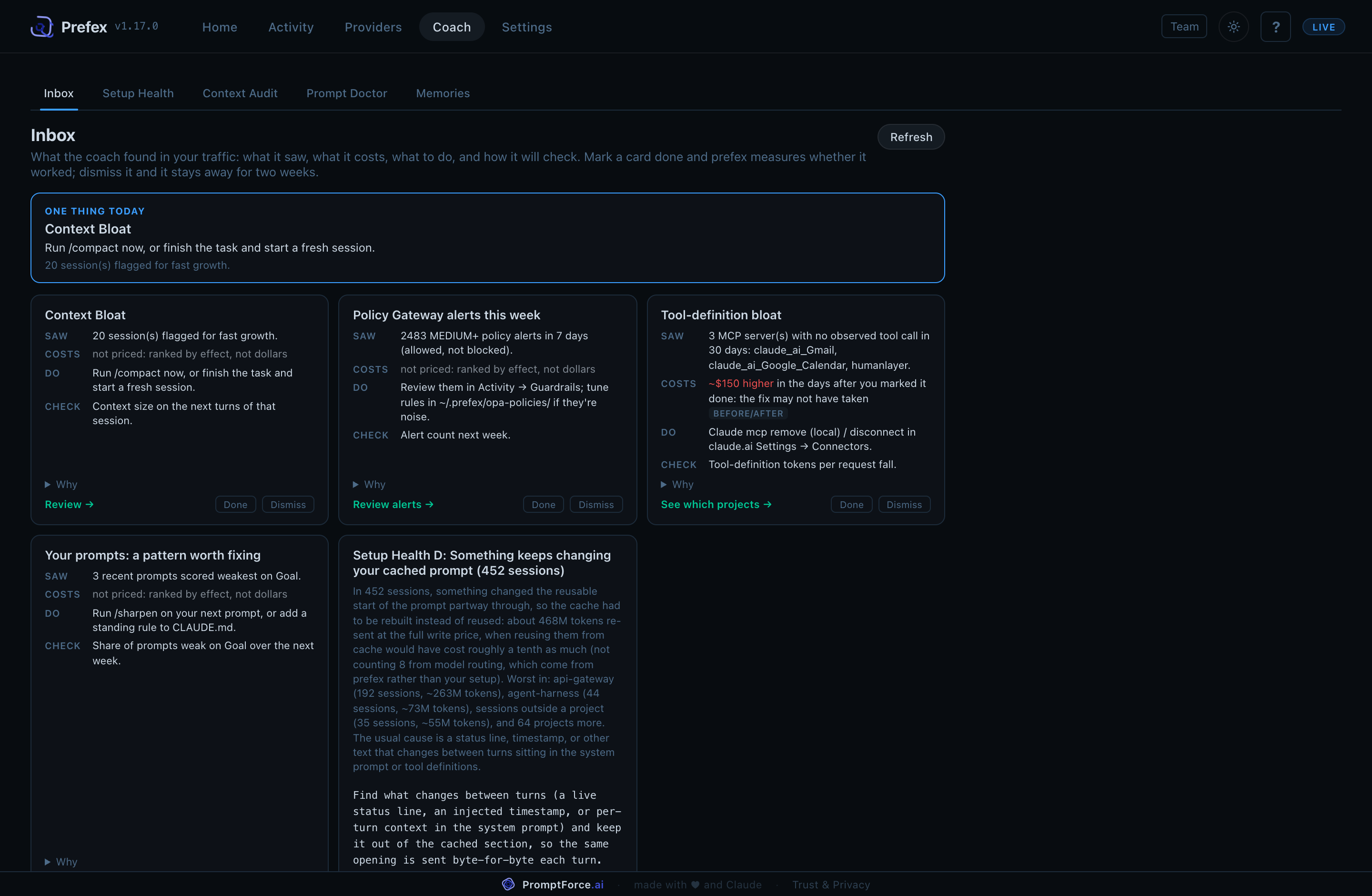Click the Setup Health D card title
The width and height of the screenshot is (1372, 896).
click(482, 562)
